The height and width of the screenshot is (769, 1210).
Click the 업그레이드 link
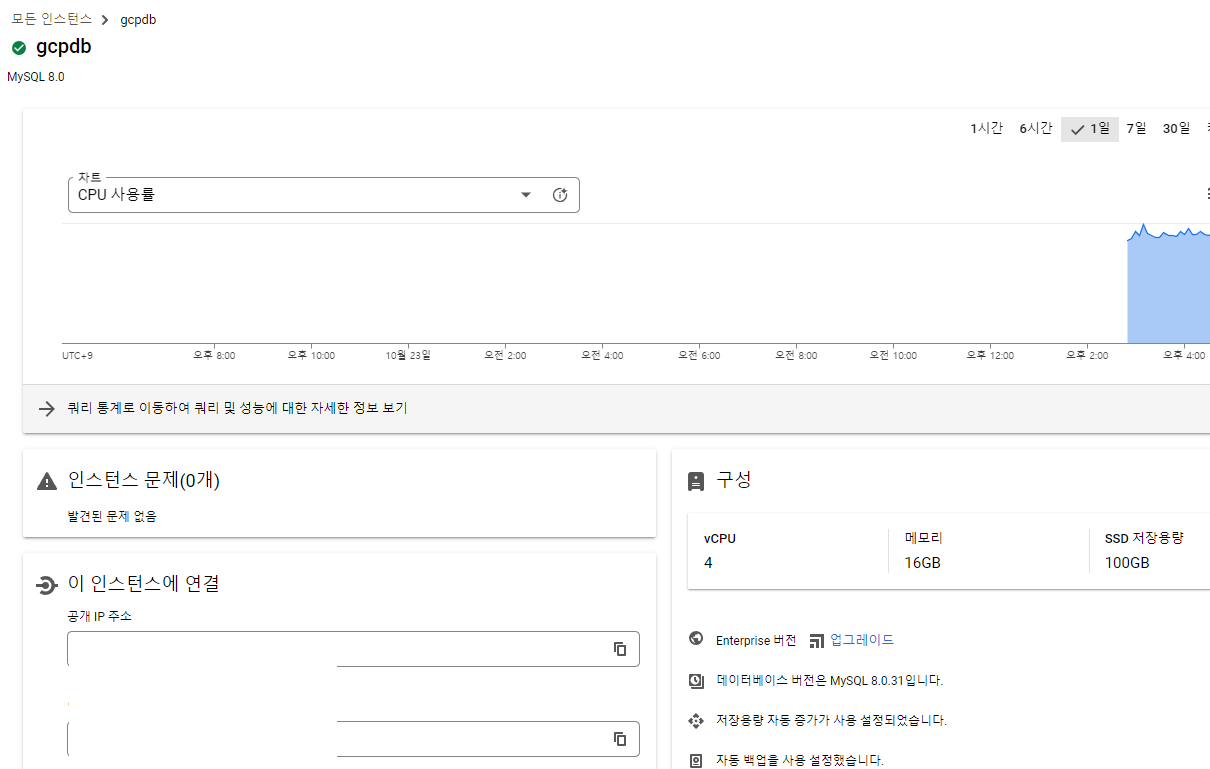click(862, 640)
